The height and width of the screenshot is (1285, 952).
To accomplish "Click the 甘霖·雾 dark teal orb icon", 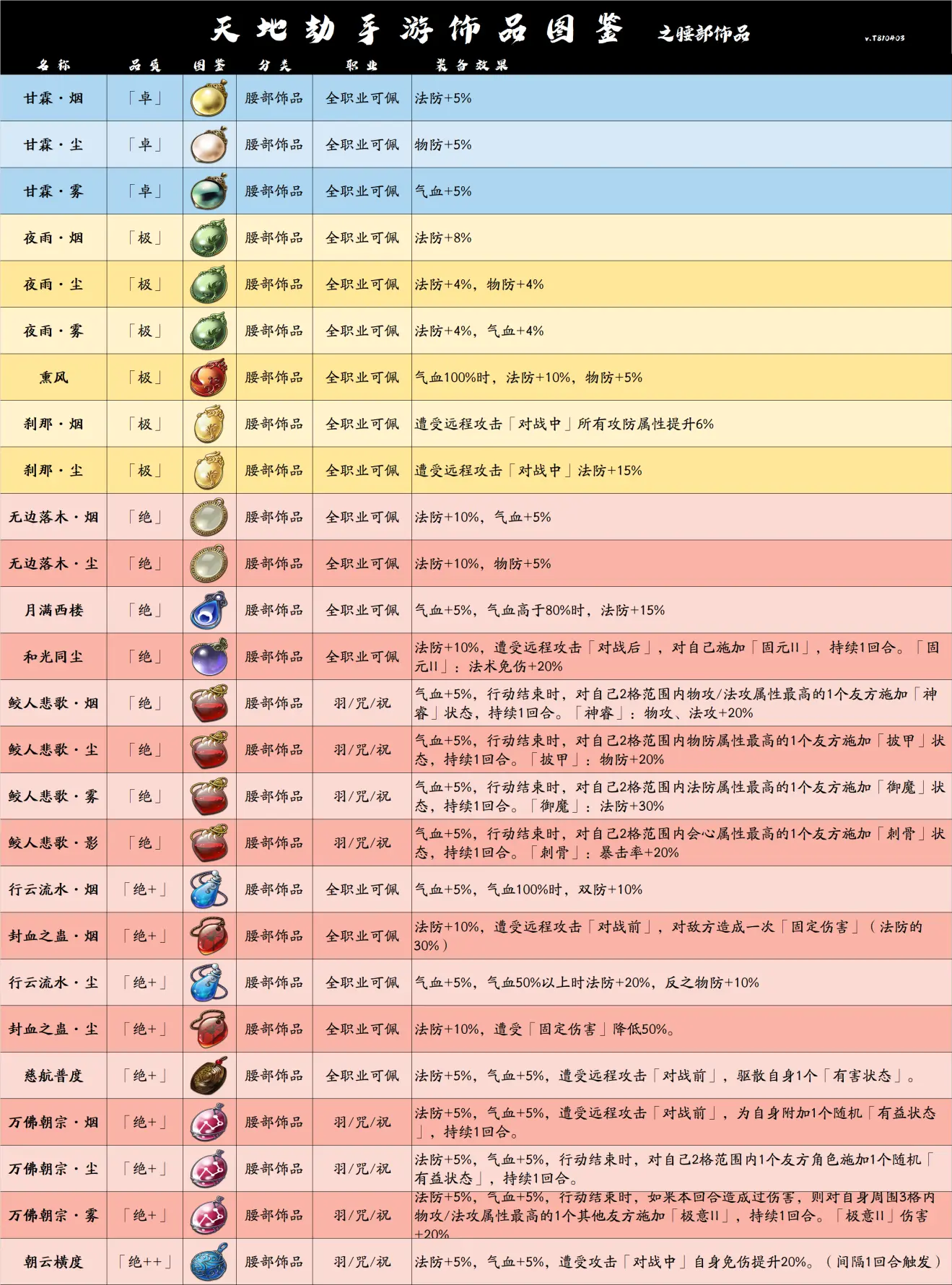I will coord(209,191).
